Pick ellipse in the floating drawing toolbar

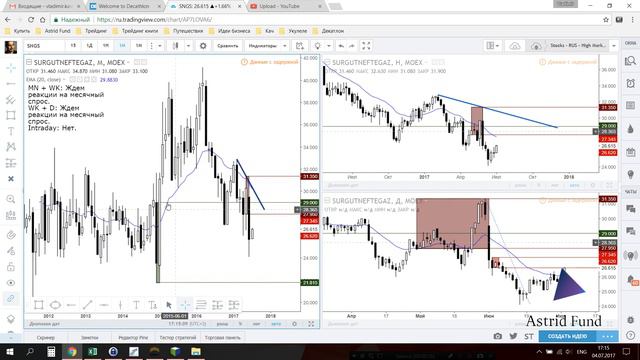(x=55, y=305)
